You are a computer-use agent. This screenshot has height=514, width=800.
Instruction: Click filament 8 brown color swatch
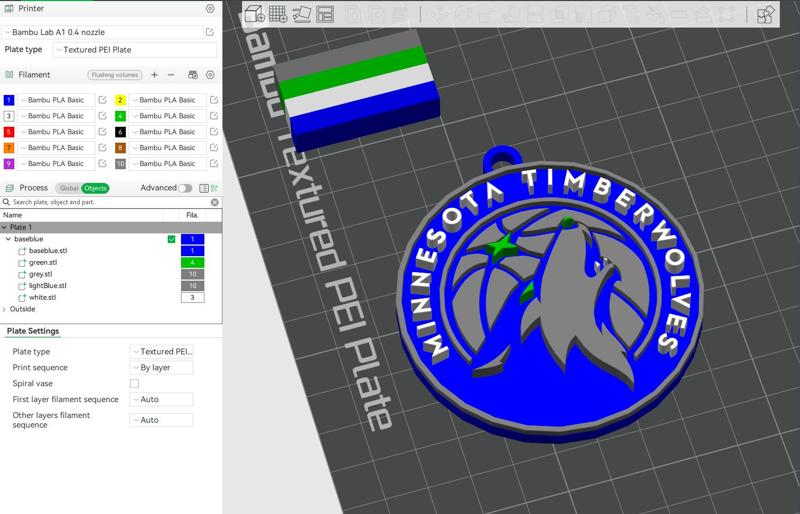pos(120,148)
